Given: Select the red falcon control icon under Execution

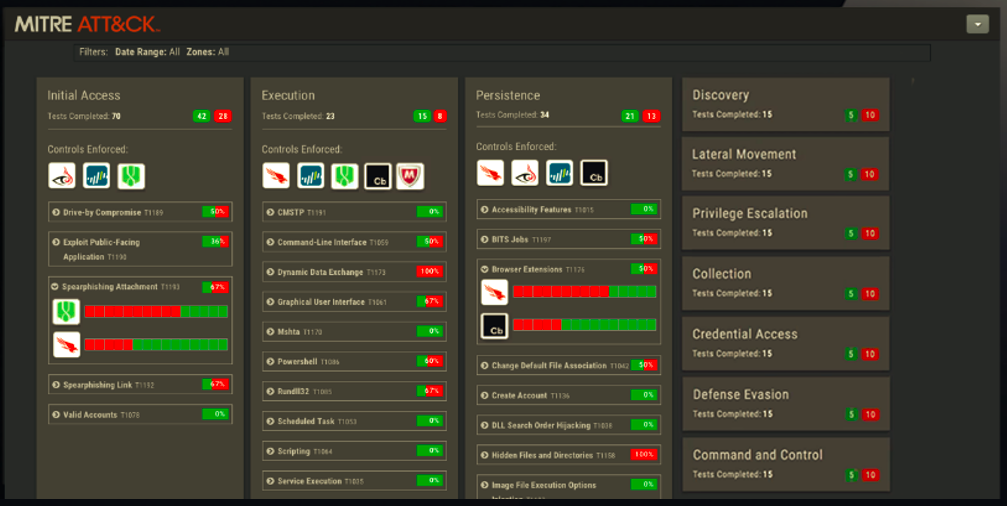Looking at the screenshot, I should 276,175.
